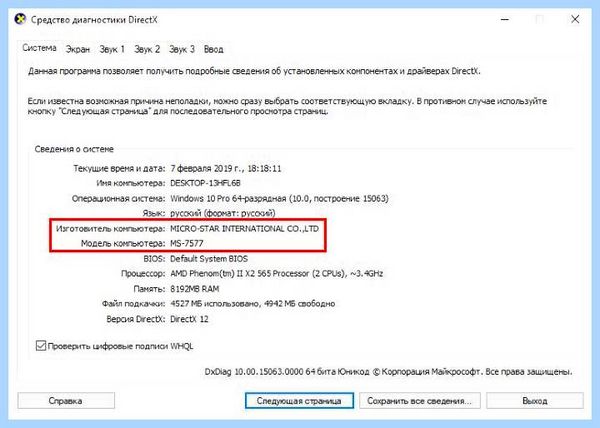Click the Справка button
Image resolution: width=600 pixels, height=428 pixels.
66,400
